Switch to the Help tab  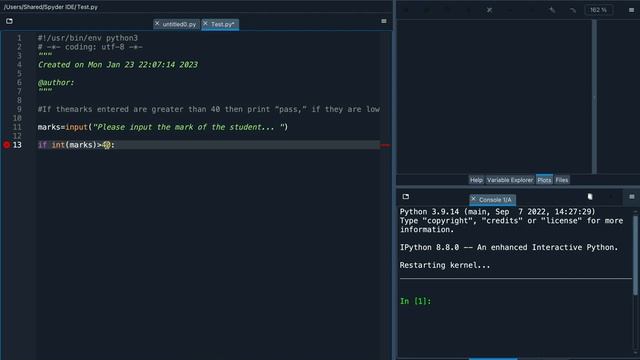click(476, 180)
